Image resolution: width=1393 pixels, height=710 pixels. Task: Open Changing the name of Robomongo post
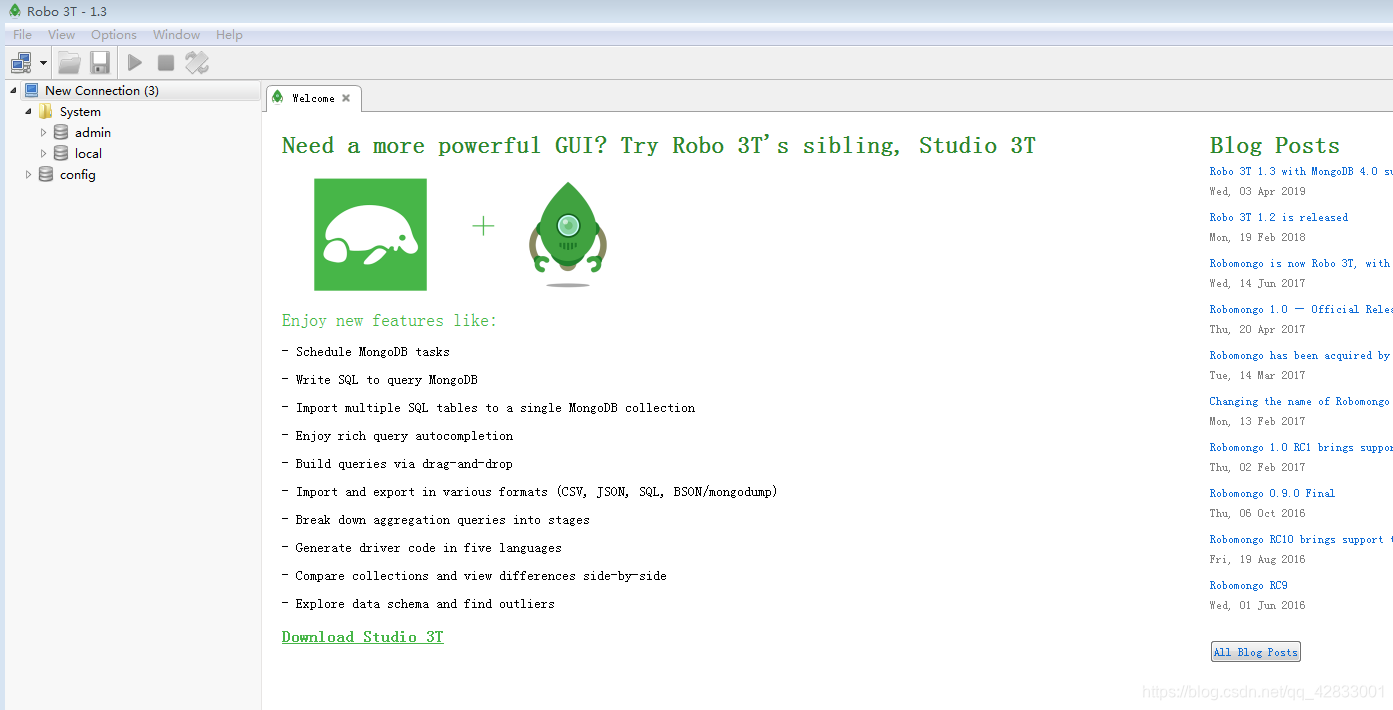[x=1300, y=402]
